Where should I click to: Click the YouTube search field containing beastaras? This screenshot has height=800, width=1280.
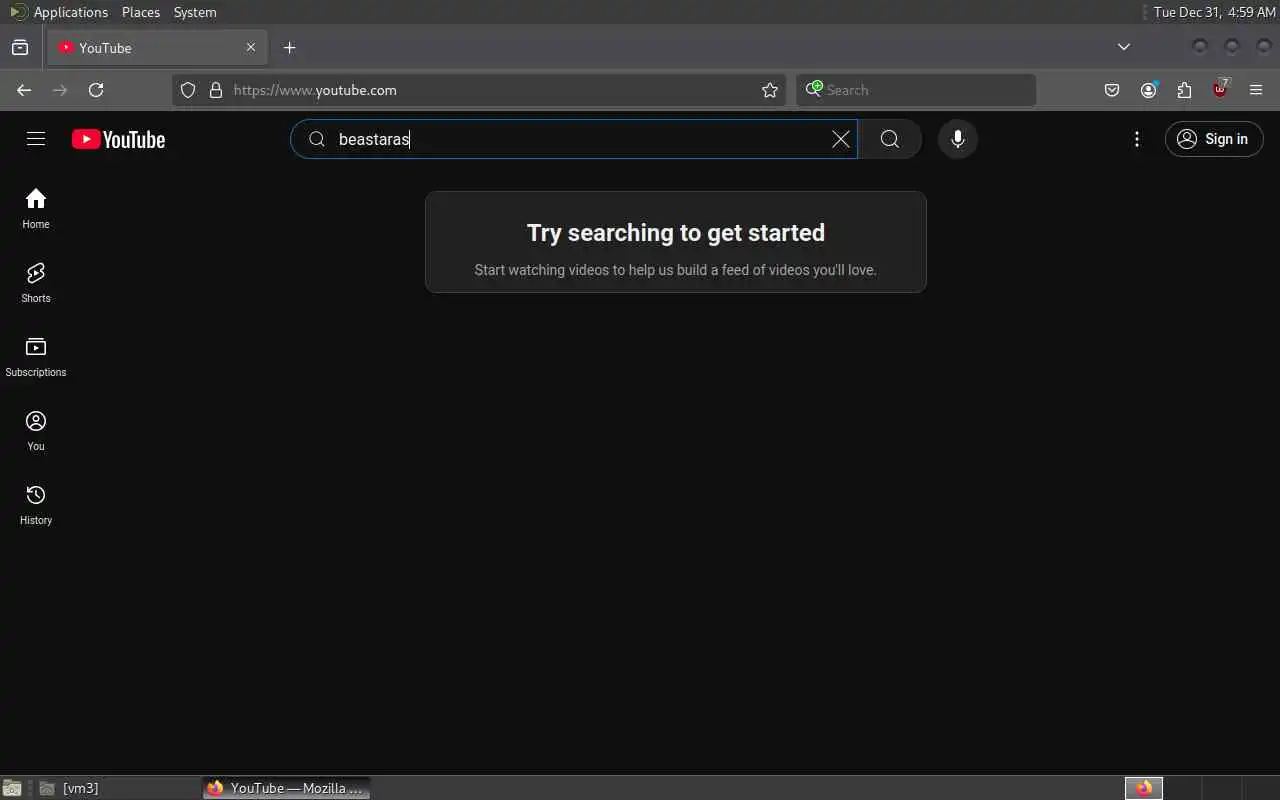tap(574, 139)
